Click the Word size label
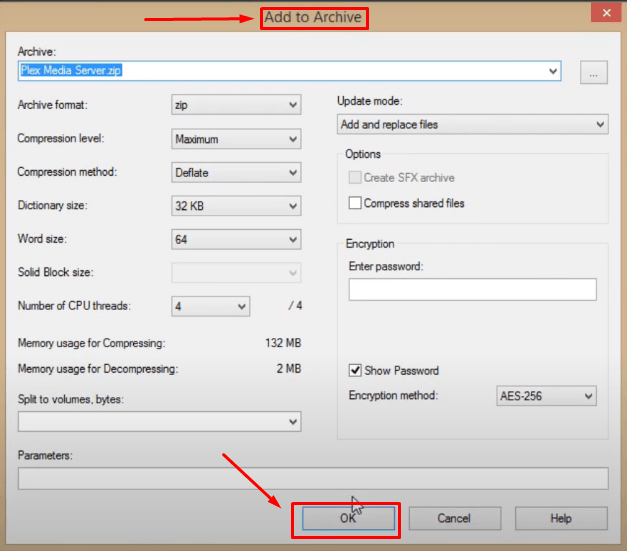This screenshot has height=551, width=627. click(42, 239)
